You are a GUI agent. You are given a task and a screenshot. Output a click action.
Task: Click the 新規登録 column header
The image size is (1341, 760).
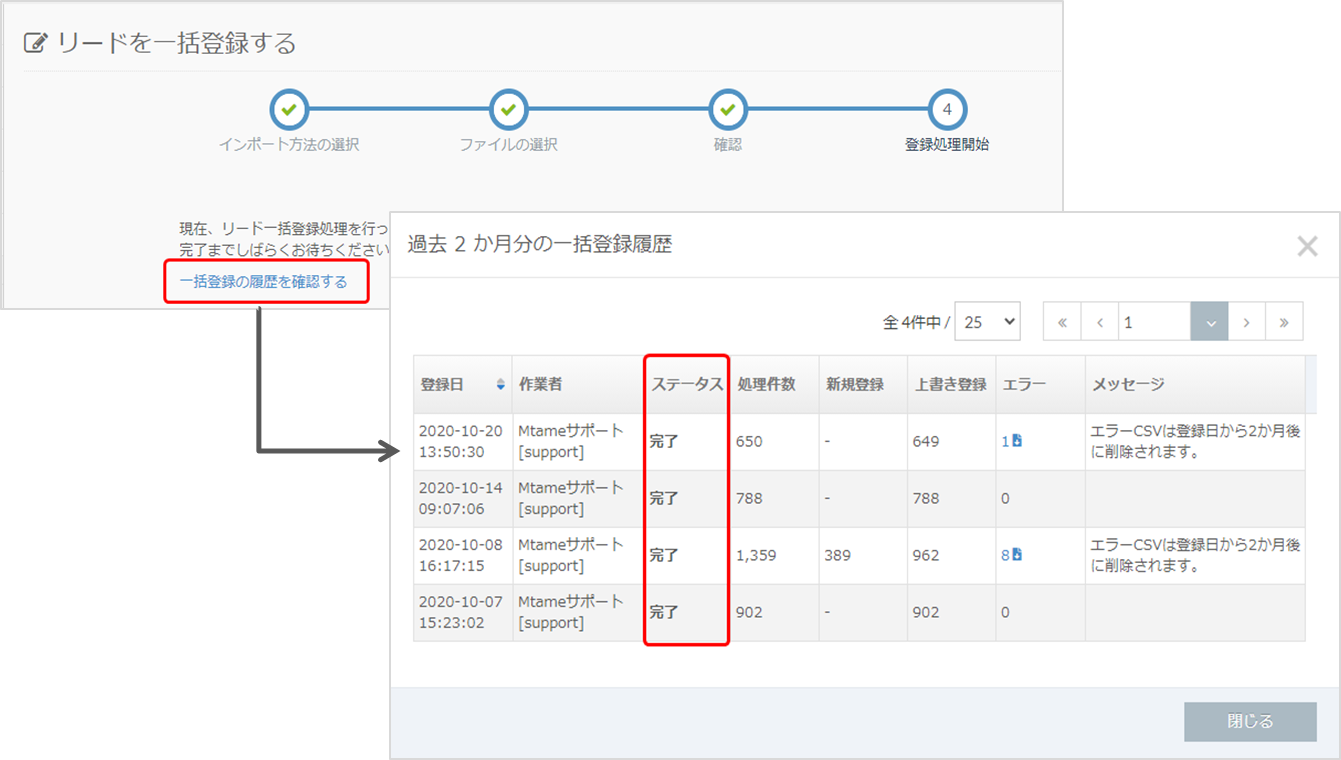coord(862,384)
